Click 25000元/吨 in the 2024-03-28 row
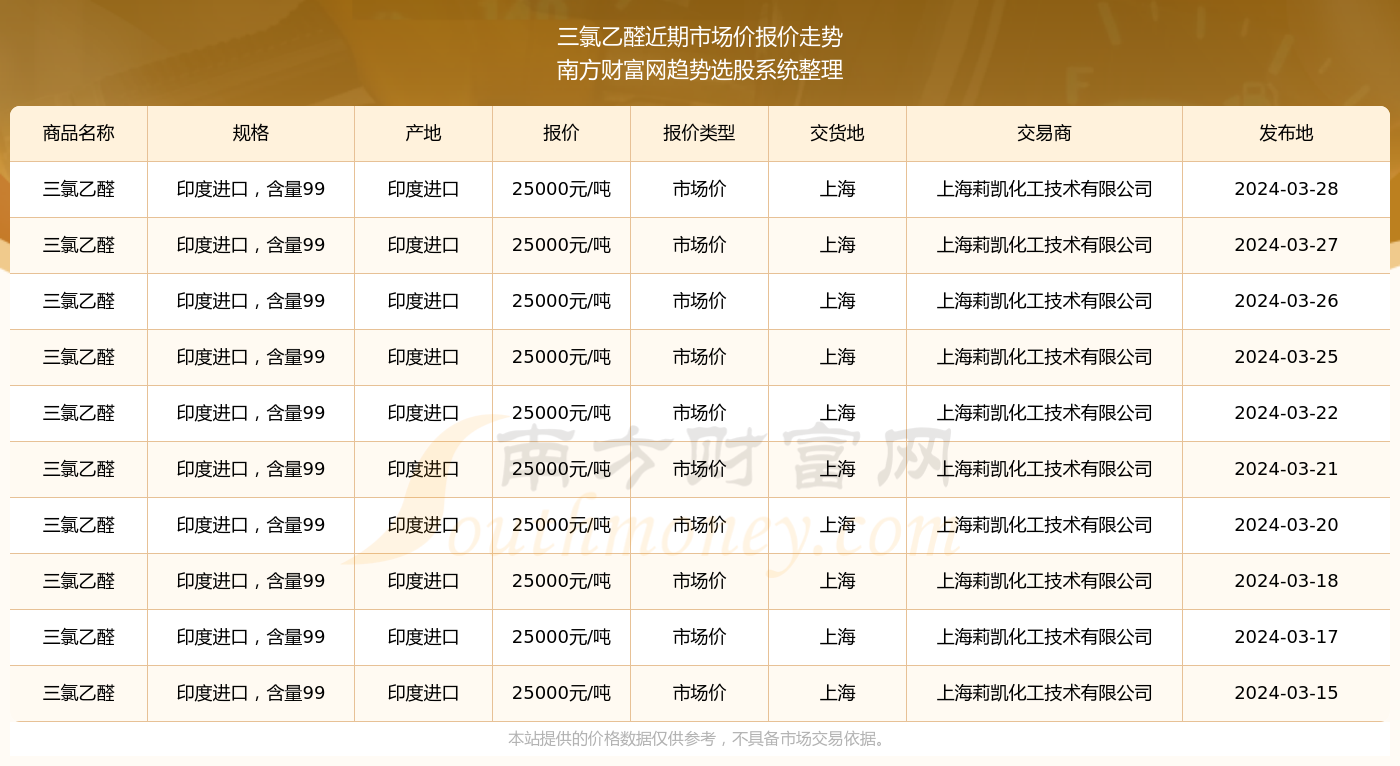This screenshot has height=766, width=1400. tap(561, 189)
